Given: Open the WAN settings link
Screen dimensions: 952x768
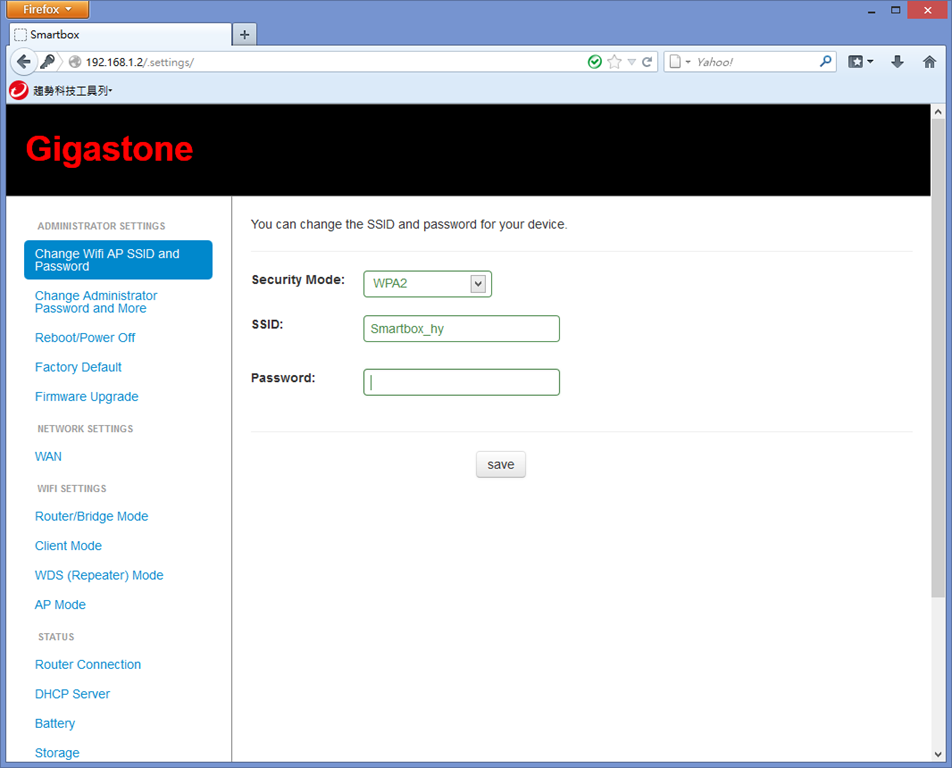Looking at the screenshot, I should 49,457.
